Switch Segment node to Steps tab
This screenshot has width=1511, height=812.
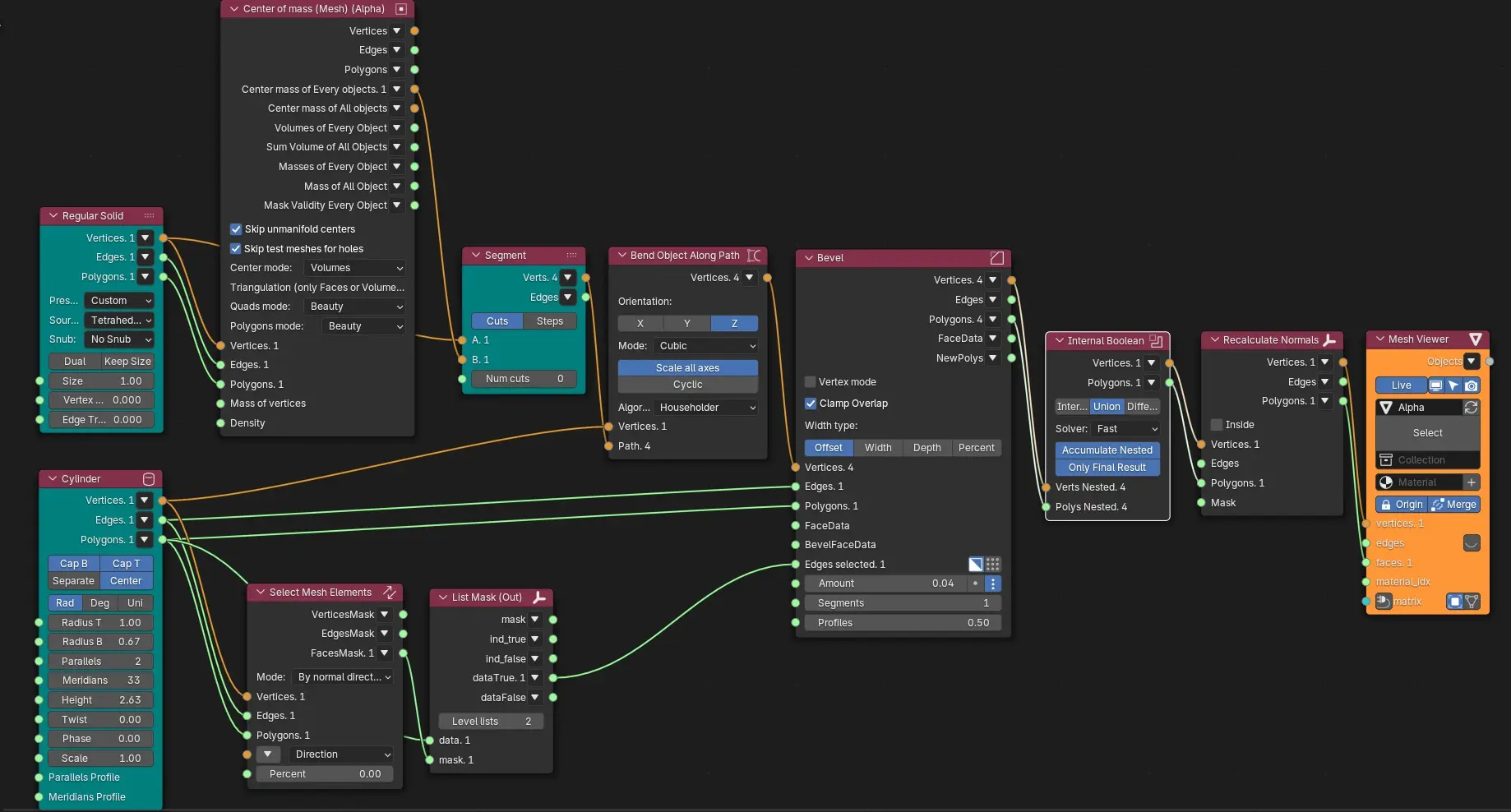pos(550,321)
